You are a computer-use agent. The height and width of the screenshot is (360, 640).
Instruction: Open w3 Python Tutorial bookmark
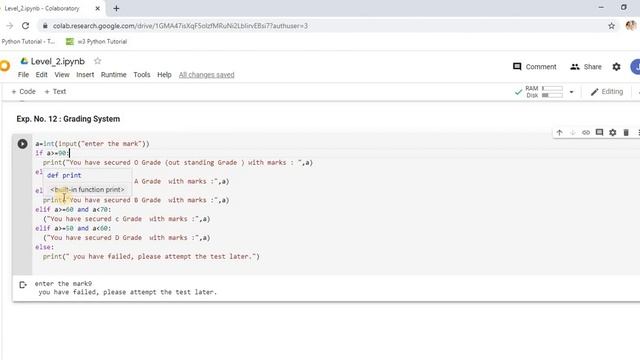pyautogui.click(x=97, y=42)
